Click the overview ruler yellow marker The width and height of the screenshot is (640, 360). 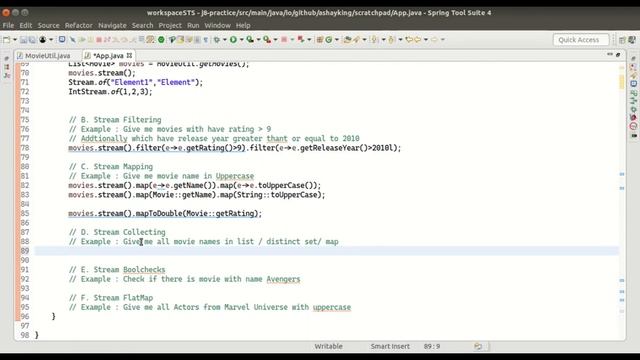tap(622, 82)
